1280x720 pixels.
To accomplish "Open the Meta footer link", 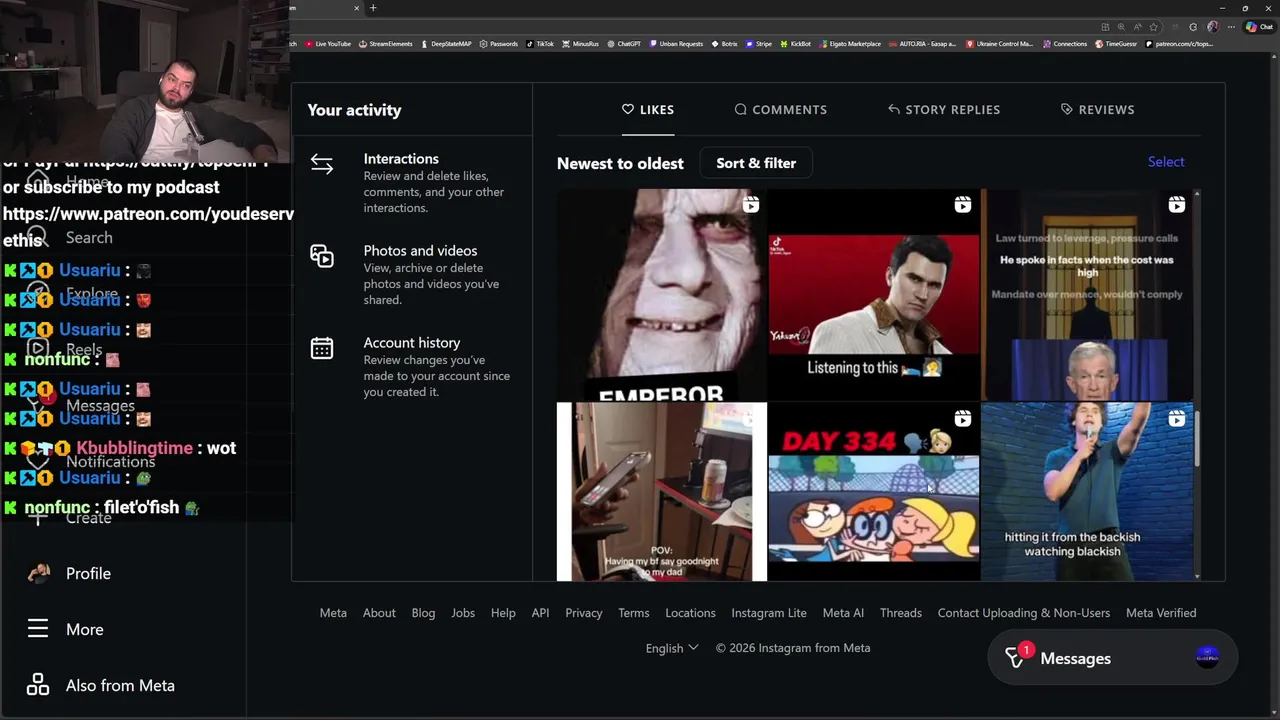I will [x=333, y=613].
